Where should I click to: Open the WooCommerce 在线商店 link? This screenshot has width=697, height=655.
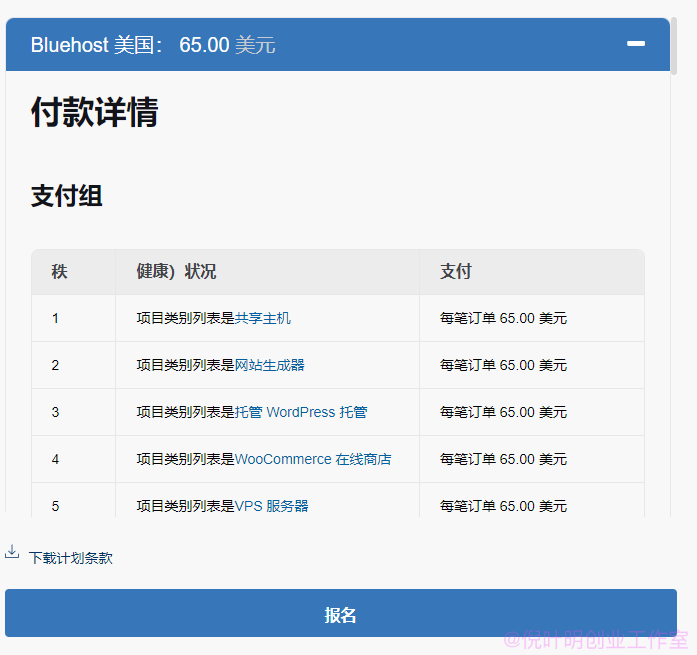[313, 459]
